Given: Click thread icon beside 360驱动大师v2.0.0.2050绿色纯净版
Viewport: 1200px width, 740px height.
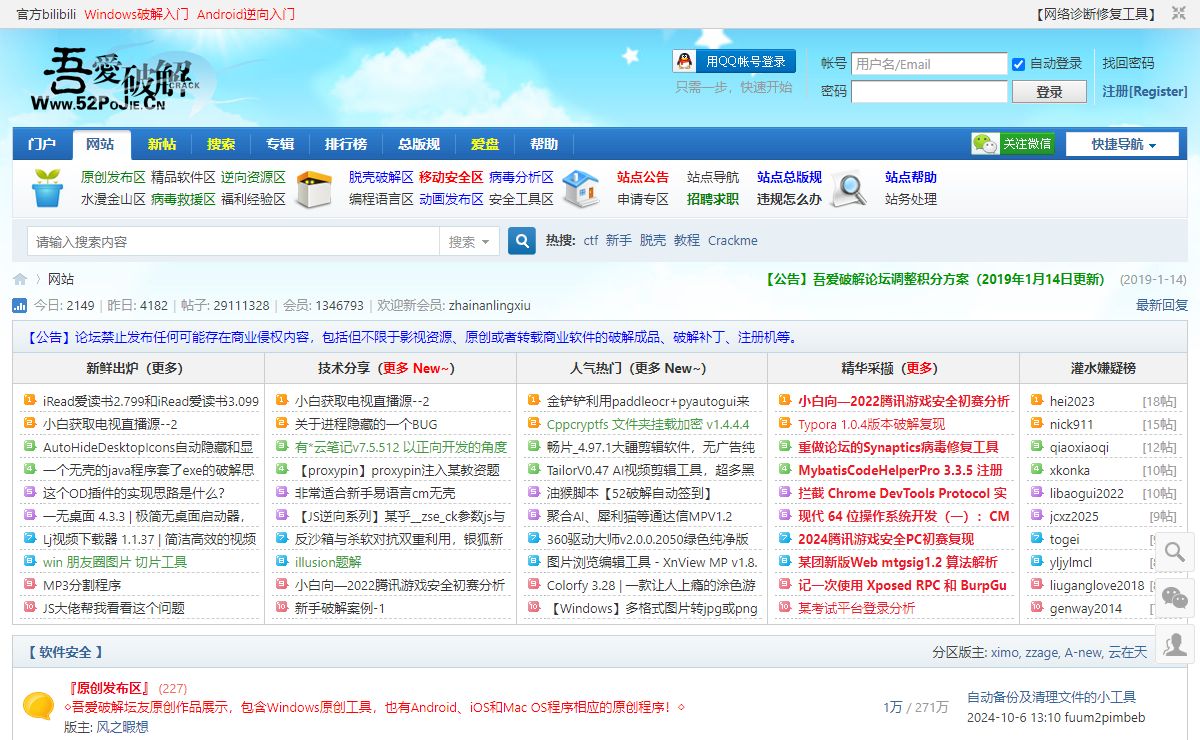Looking at the screenshot, I should 533,539.
